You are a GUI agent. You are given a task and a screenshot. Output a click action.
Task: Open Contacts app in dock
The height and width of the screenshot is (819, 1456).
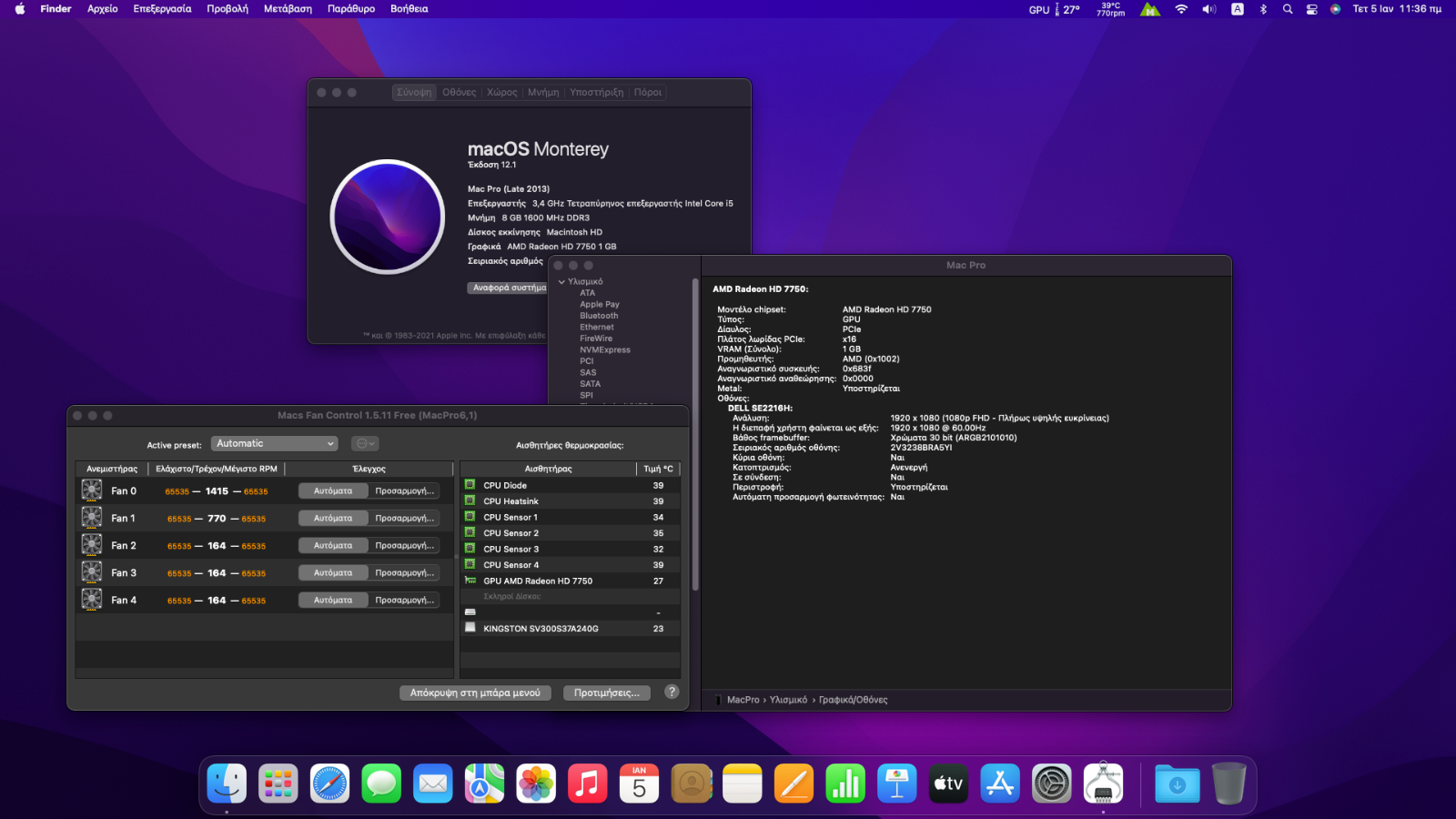coord(692,784)
